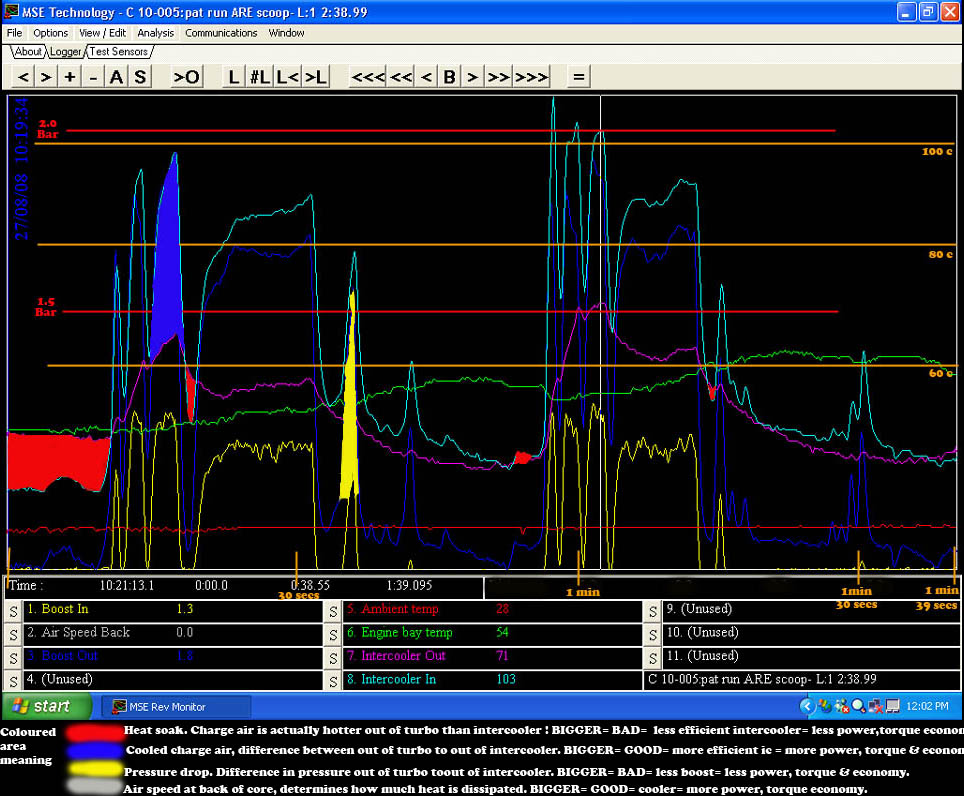Toggle the S button for Boost In
Screen dimensions: 964x796
click(x=14, y=612)
